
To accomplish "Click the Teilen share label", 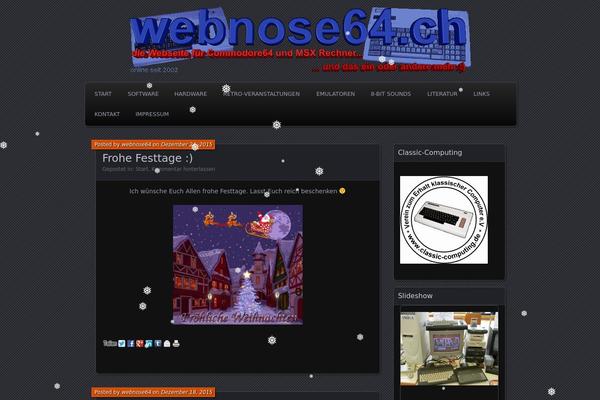I will tap(110, 343).
